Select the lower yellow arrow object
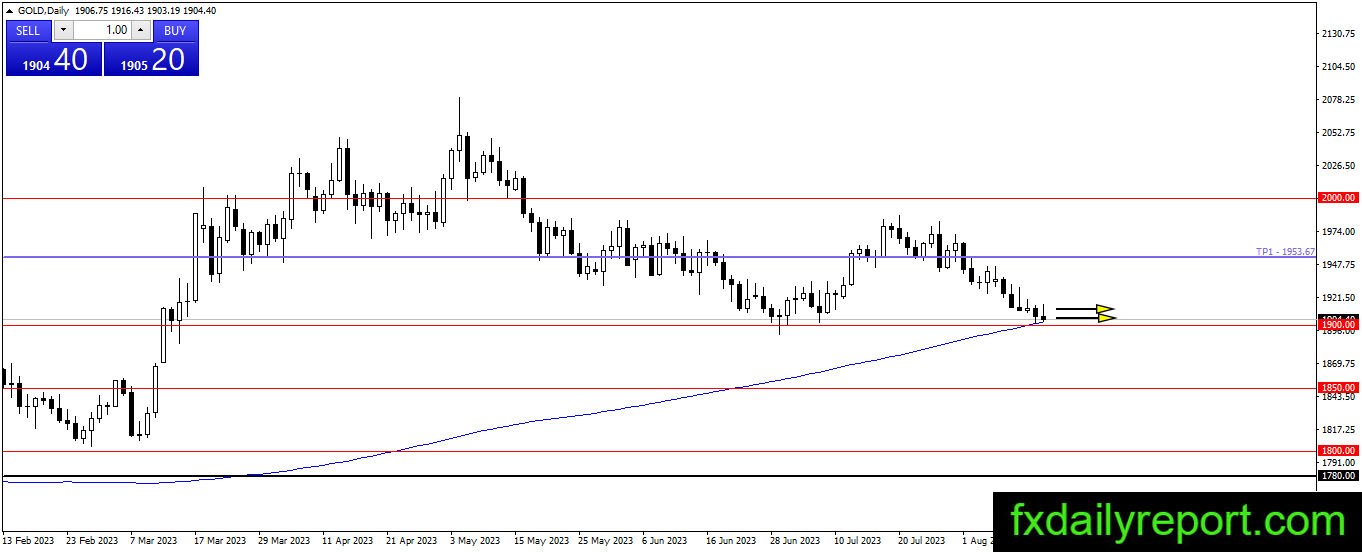The width and height of the screenshot is (1362, 552). click(1085, 318)
